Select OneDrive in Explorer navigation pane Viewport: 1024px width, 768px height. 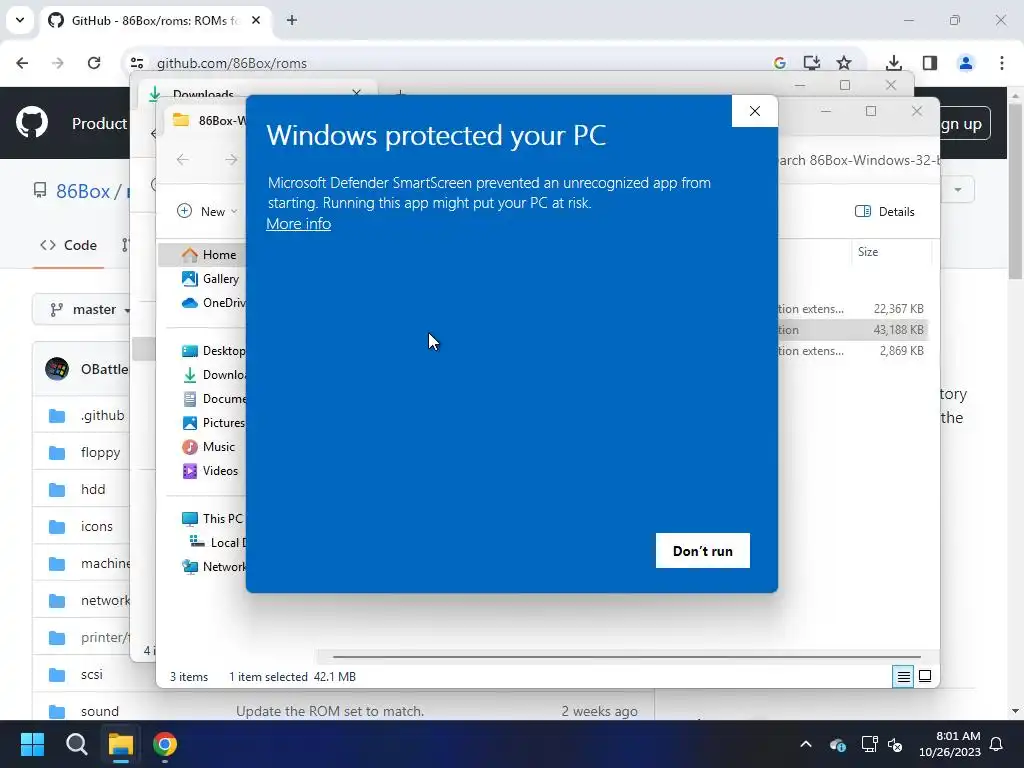click(x=214, y=303)
